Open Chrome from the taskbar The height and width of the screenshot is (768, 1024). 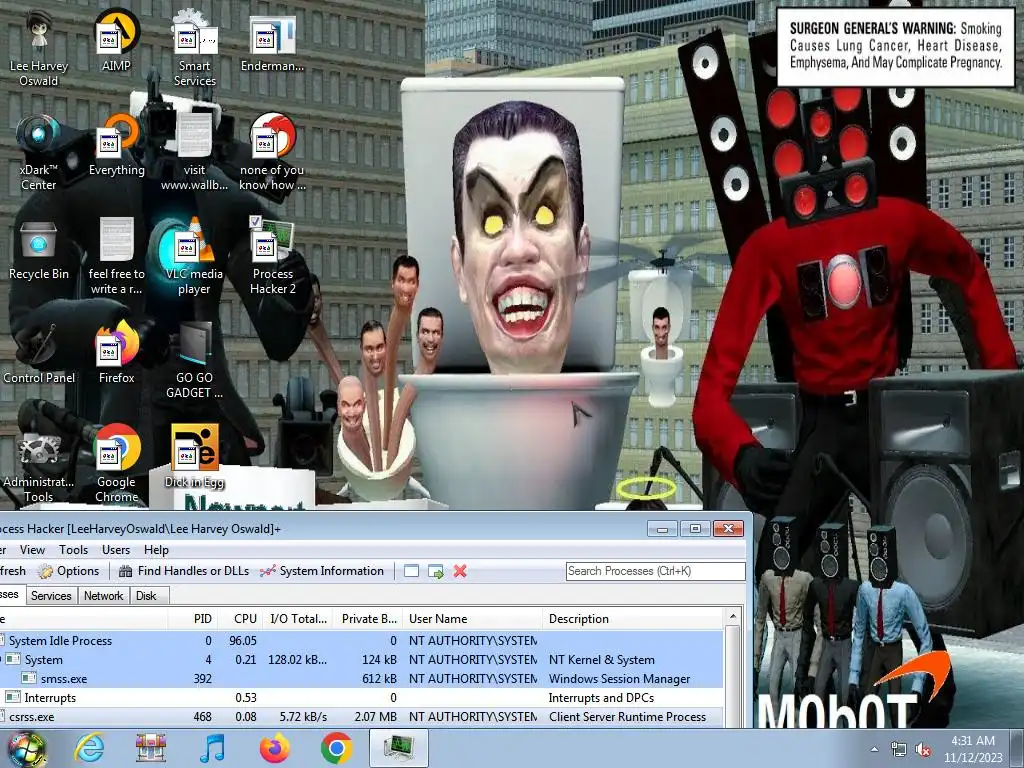point(336,748)
